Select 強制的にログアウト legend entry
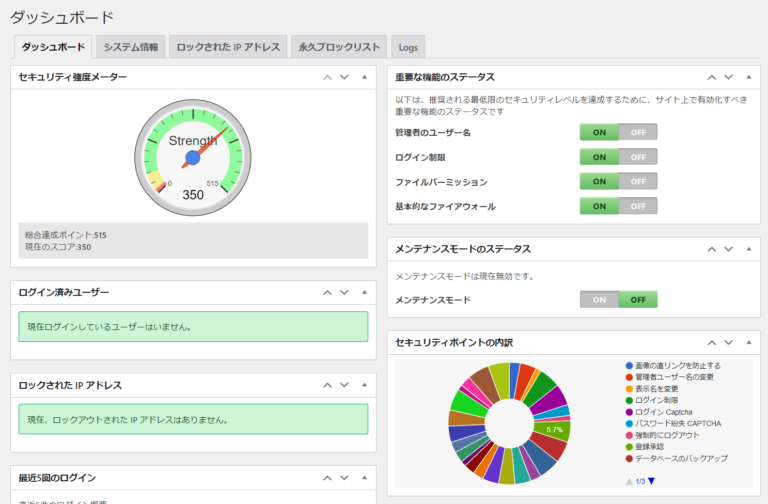Image resolution: width=768 pixels, height=504 pixels. coord(663,435)
